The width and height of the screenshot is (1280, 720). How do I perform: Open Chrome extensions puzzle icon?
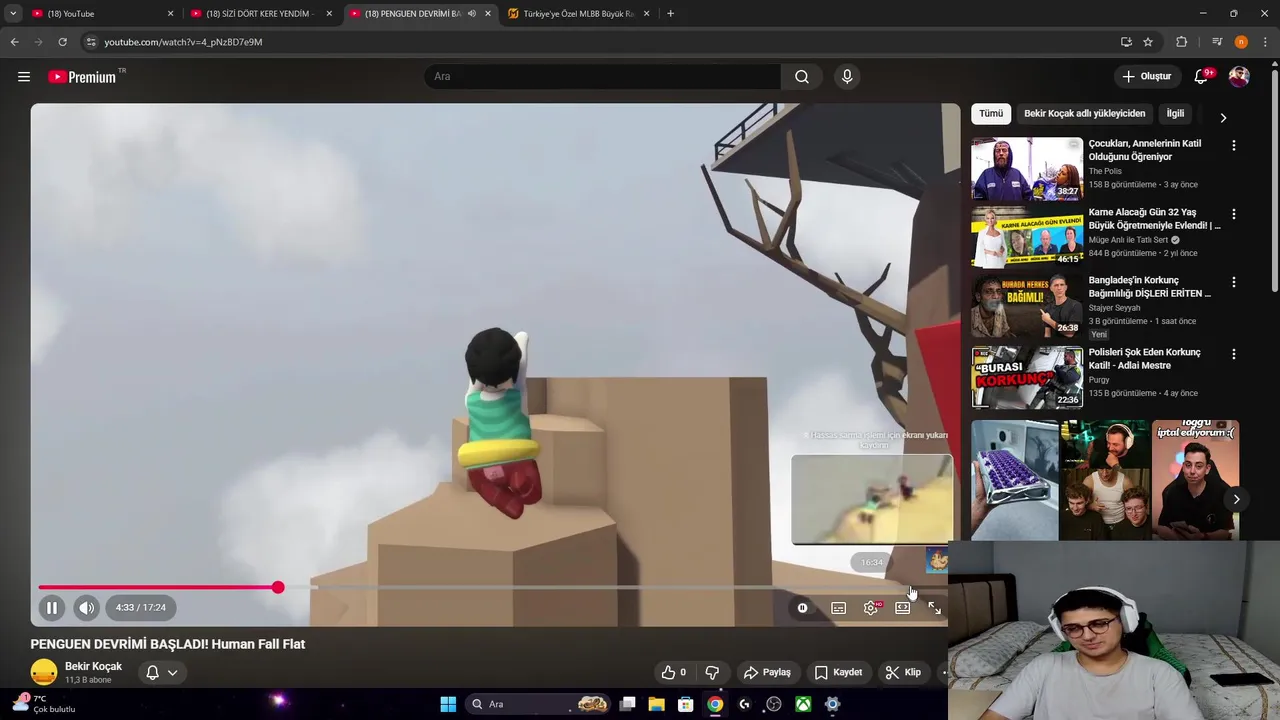click(1182, 42)
